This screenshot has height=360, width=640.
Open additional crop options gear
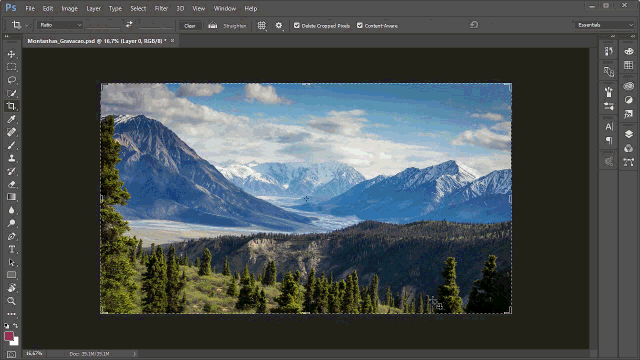tap(279, 25)
